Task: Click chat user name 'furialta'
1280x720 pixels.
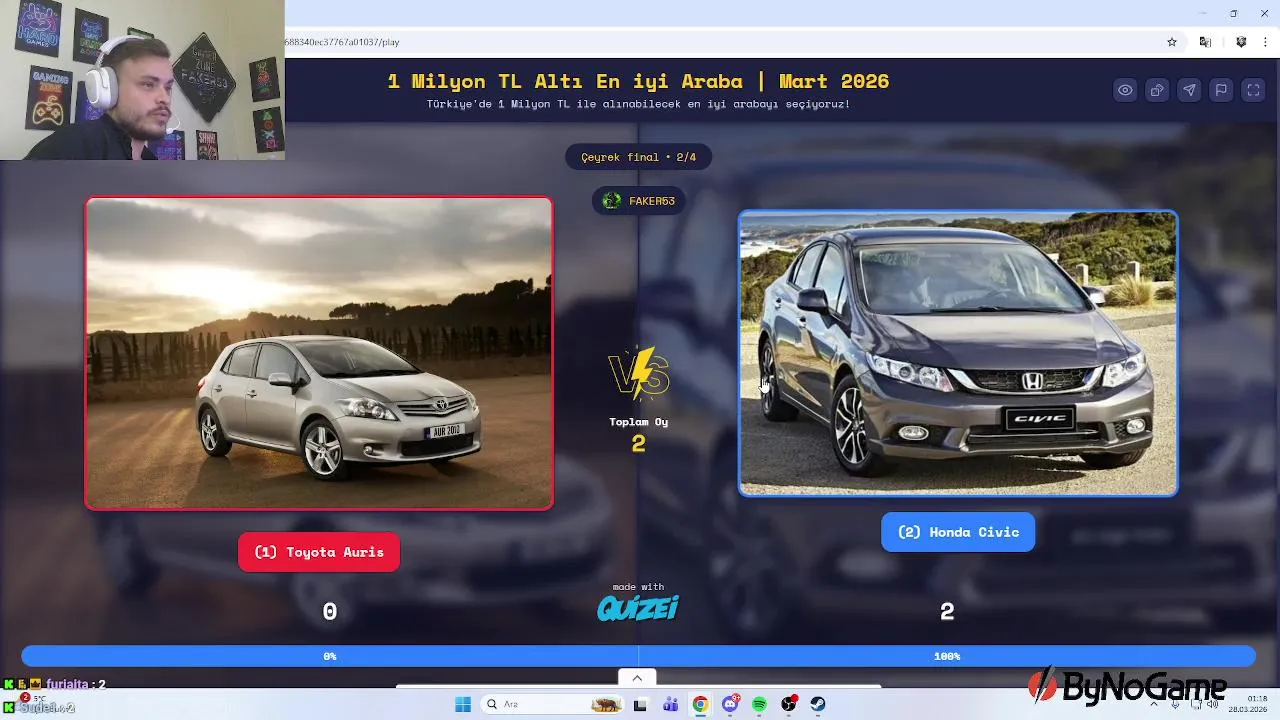Action: [68, 684]
